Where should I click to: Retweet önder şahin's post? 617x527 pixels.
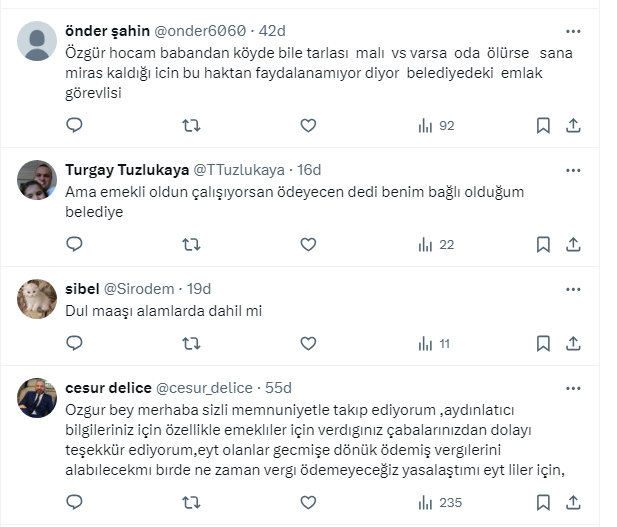tap(191, 125)
